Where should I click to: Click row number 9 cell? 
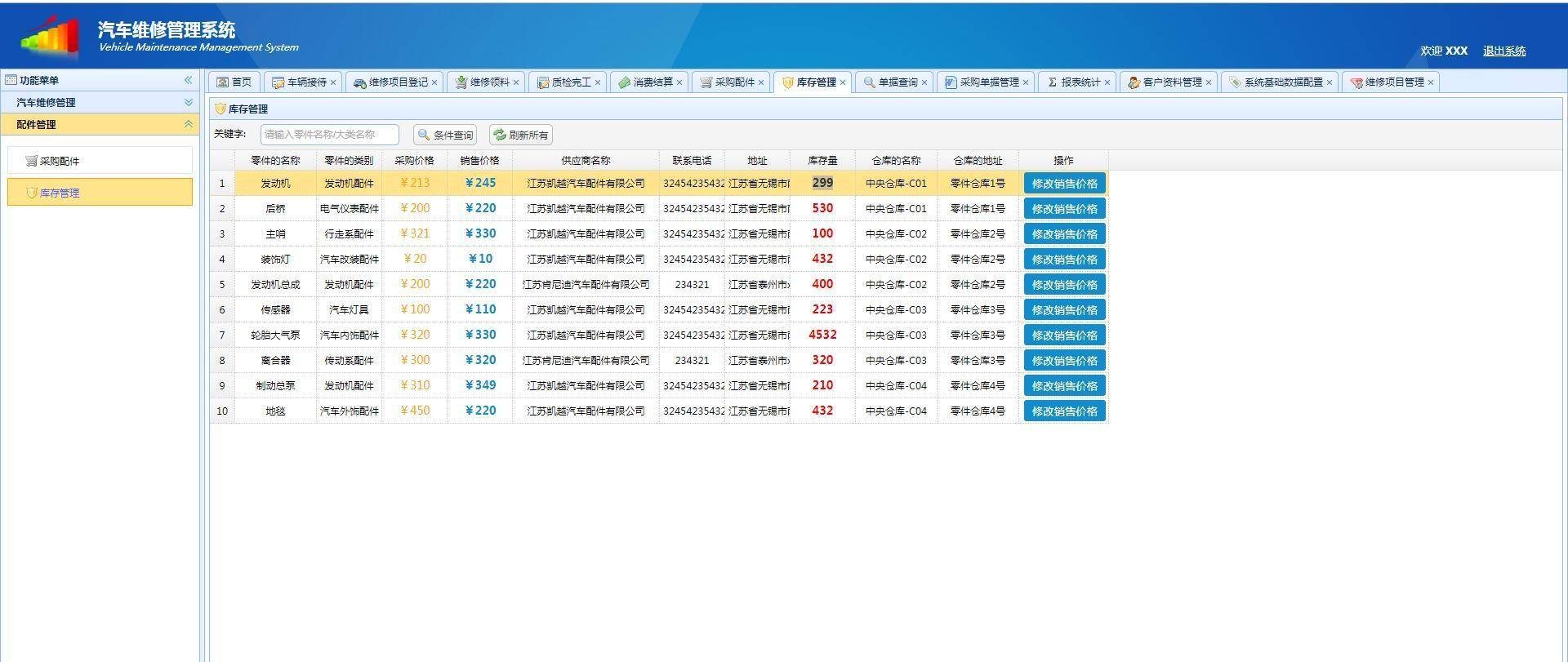point(221,386)
